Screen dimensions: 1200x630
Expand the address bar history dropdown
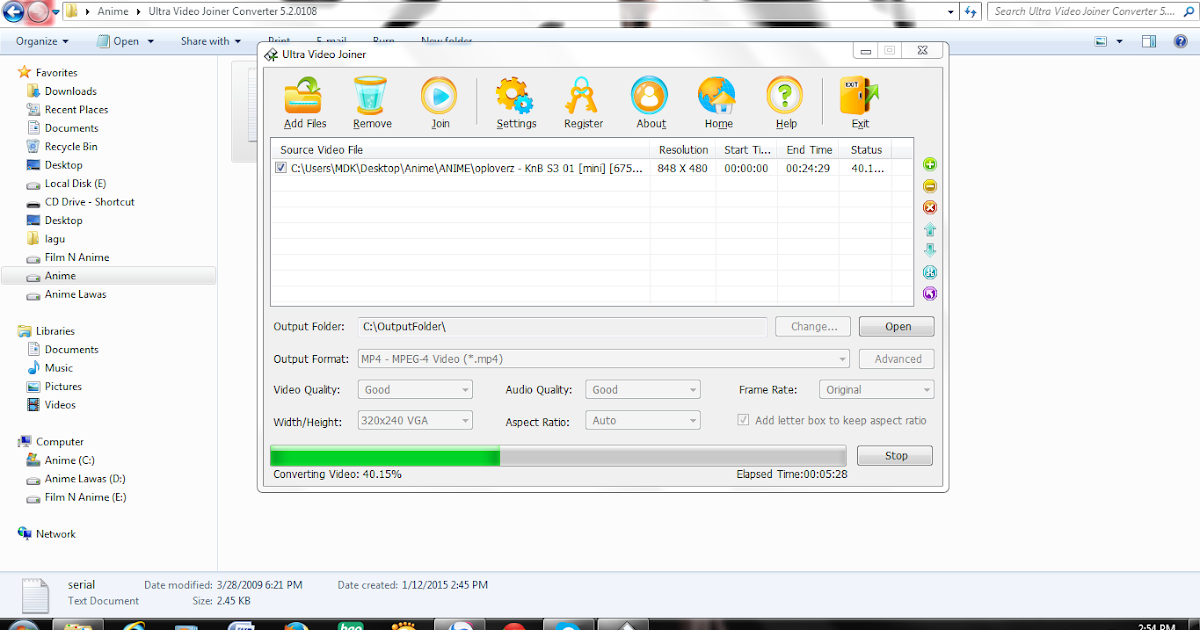pos(949,12)
